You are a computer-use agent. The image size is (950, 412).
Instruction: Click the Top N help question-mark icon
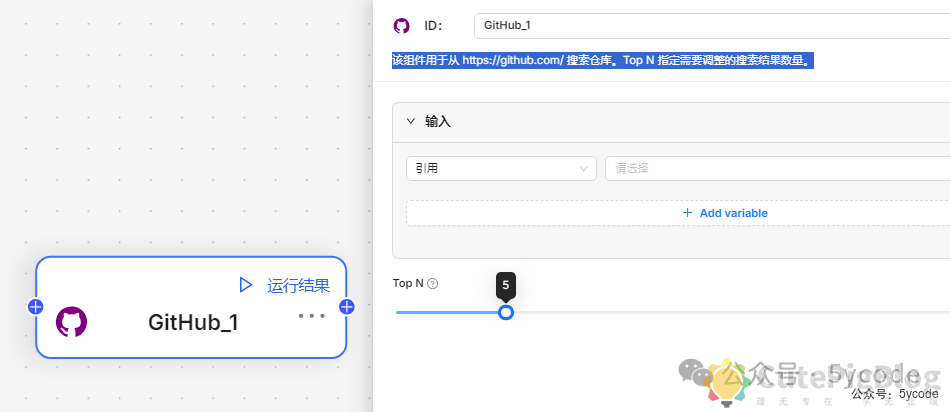(433, 284)
